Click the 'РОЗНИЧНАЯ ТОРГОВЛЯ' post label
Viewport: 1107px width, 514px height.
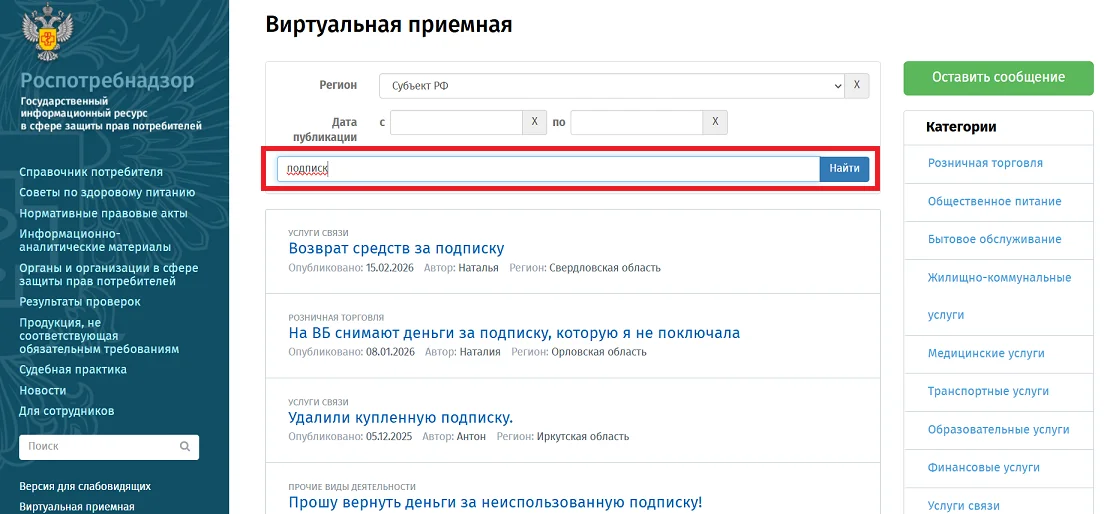pyautogui.click(x=336, y=318)
